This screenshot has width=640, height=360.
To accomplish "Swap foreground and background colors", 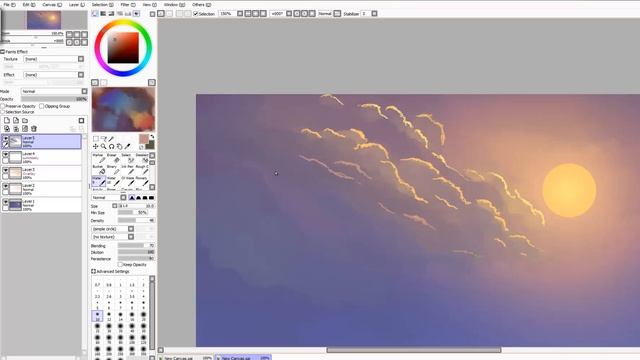I will tap(152, 137).
